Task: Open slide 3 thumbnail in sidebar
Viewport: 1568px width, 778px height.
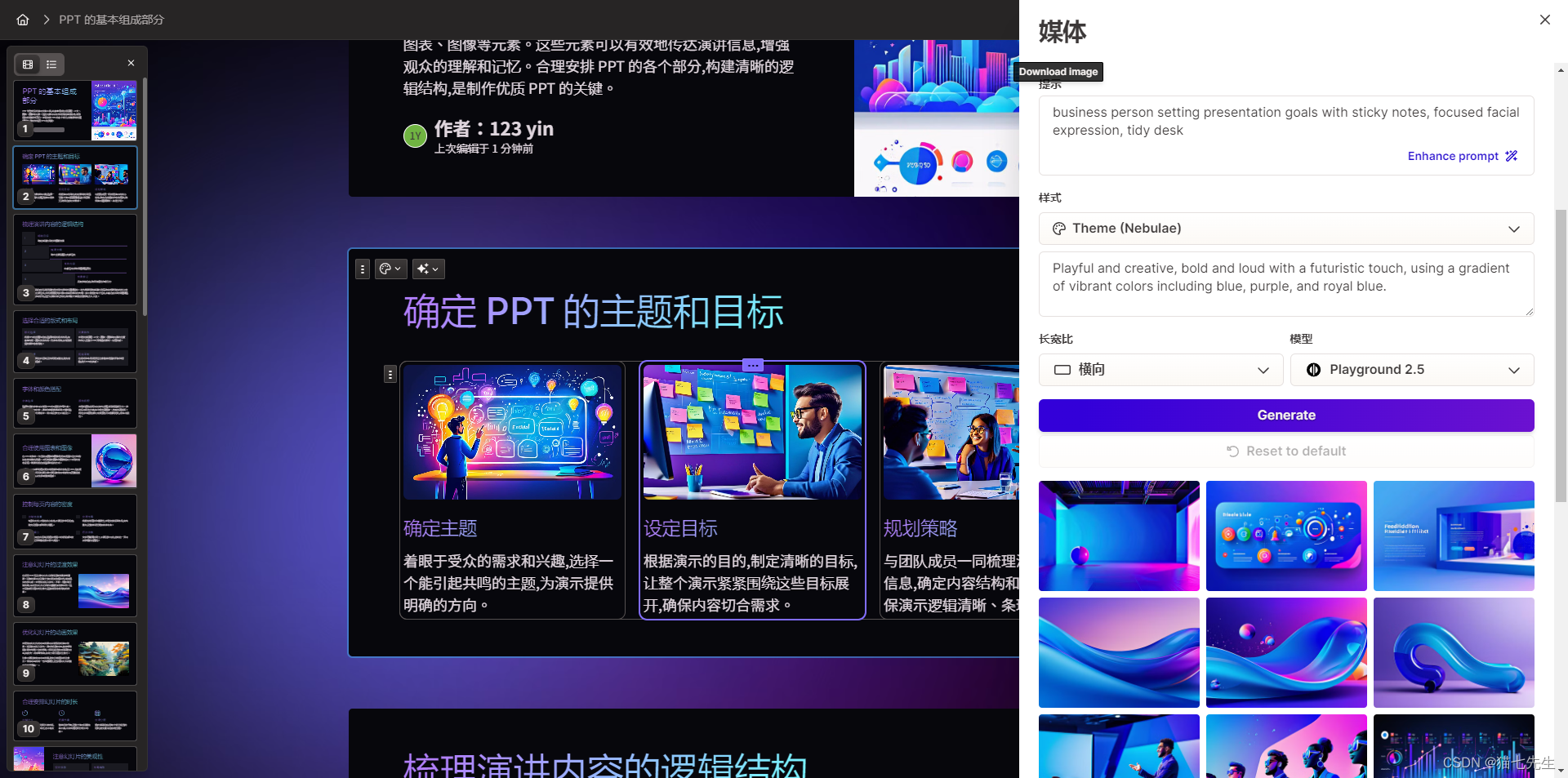Action: click(75, 259)
